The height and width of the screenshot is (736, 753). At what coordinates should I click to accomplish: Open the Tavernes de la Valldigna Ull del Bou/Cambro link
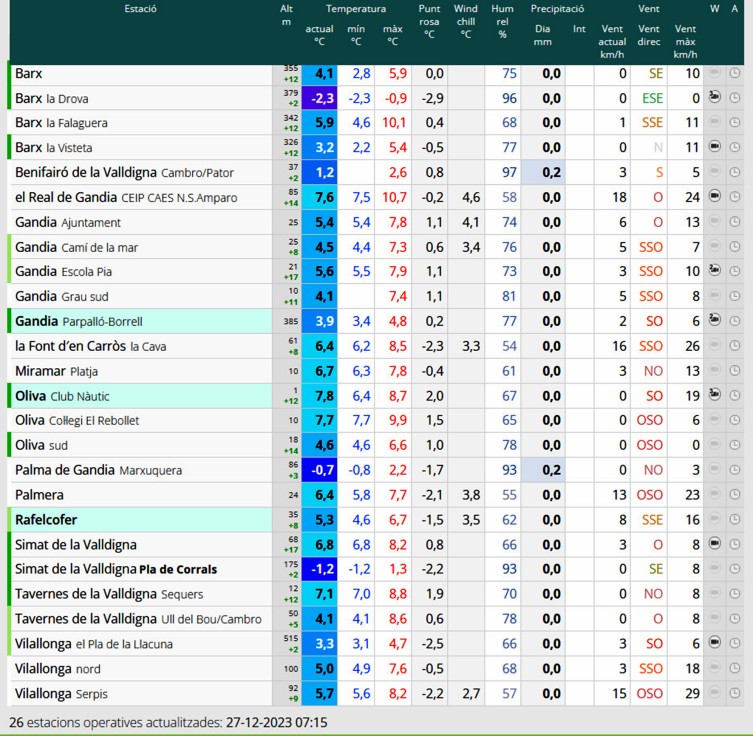[x=138, y=618]
